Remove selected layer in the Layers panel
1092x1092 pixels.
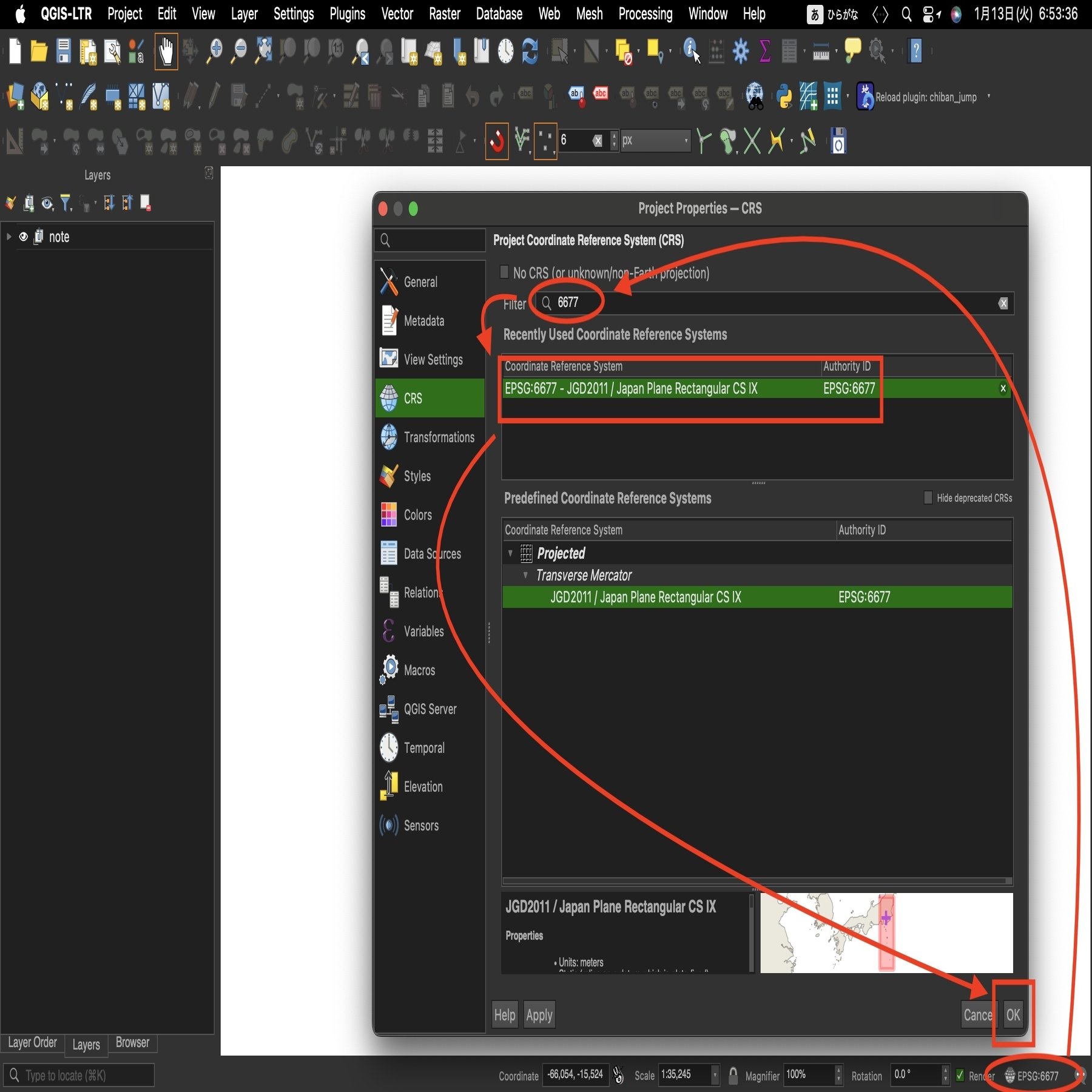[146, 203]
